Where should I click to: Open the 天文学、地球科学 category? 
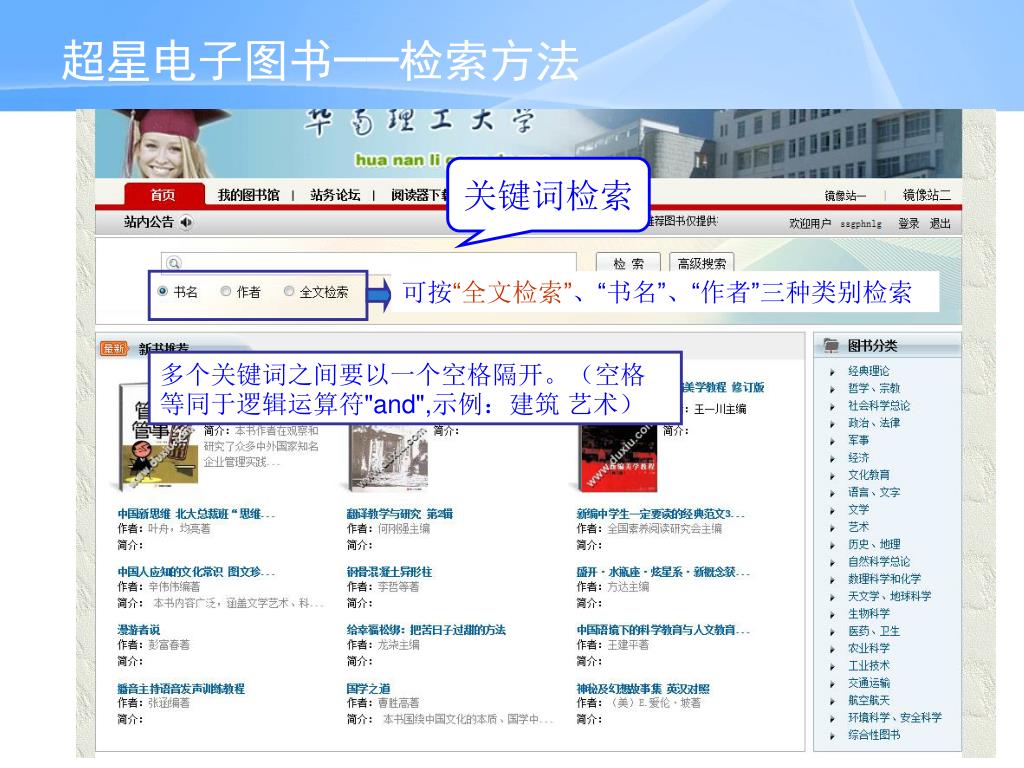coord(889,596)
